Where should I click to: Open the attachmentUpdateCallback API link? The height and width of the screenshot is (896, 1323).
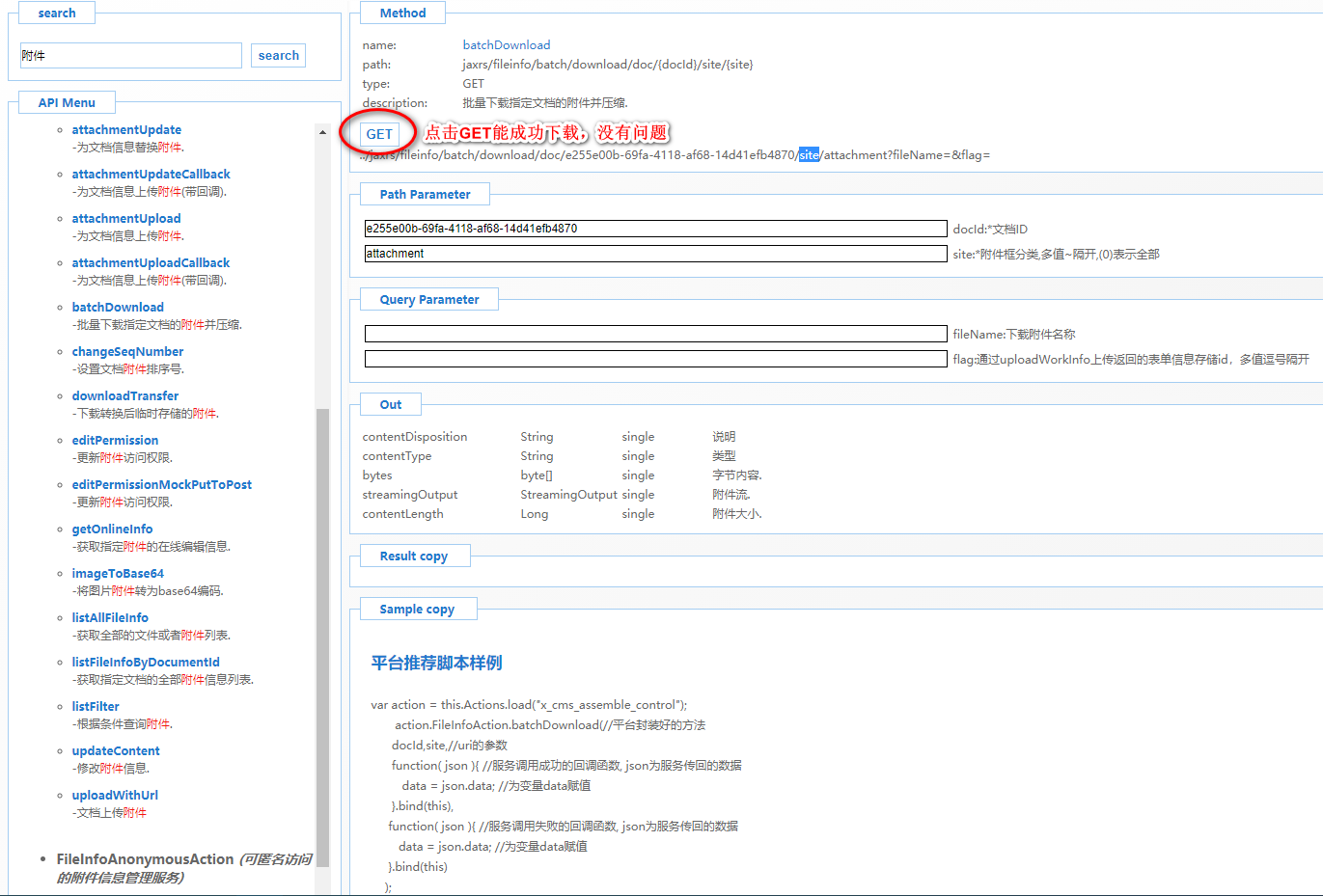(151, 175)
